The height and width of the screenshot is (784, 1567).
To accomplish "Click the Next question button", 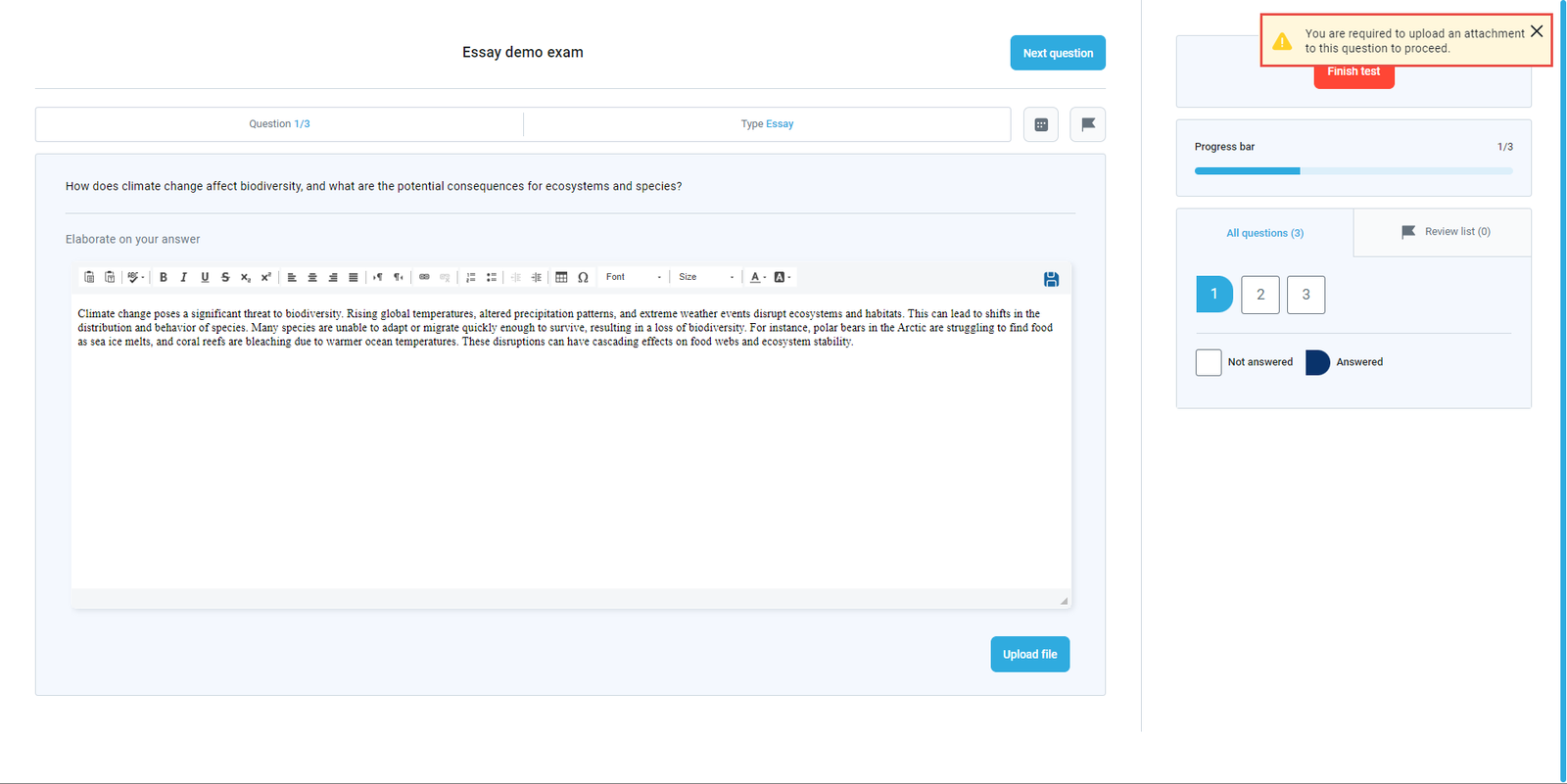I will [x=1057, y=53].
